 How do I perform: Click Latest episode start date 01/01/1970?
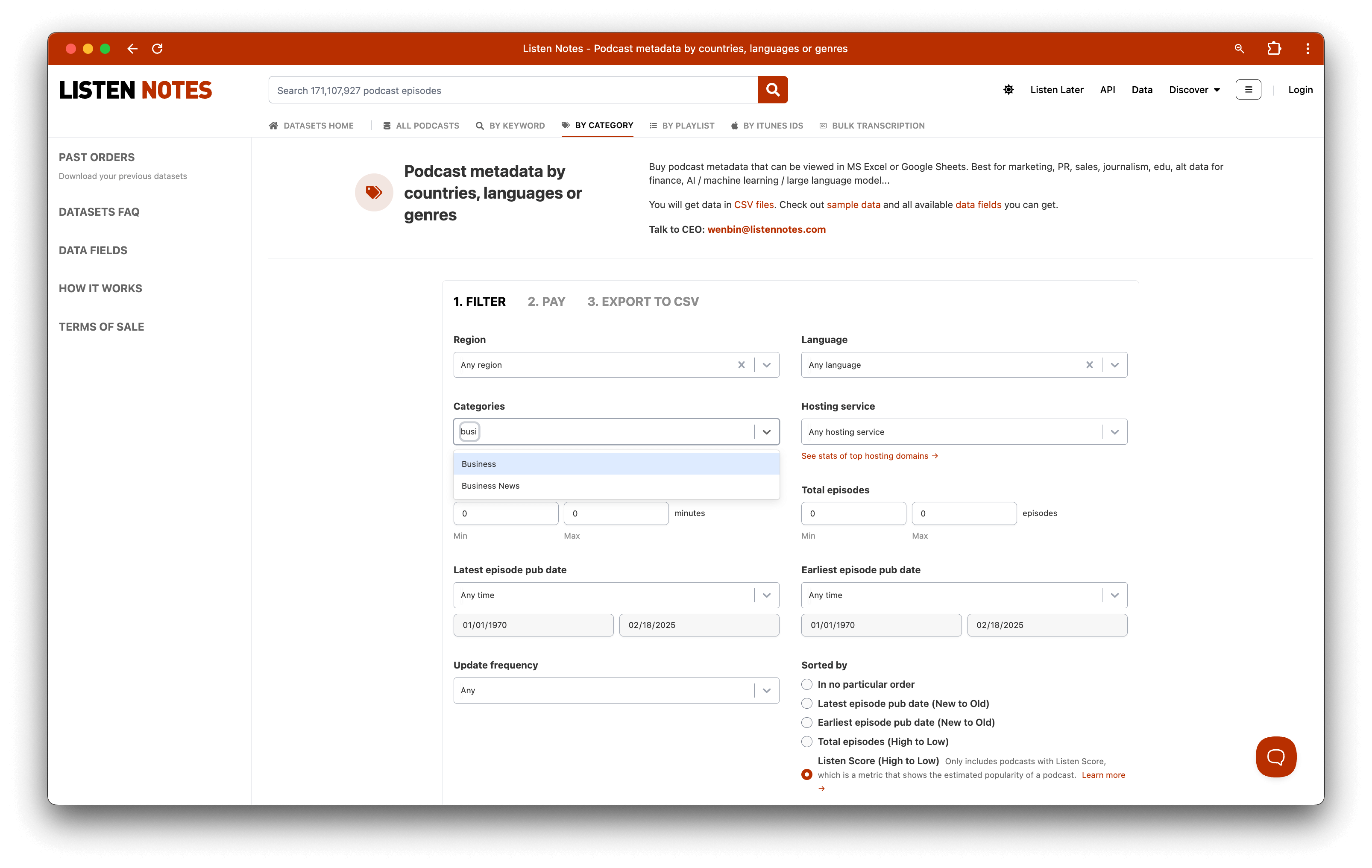(x=534, y=625)
